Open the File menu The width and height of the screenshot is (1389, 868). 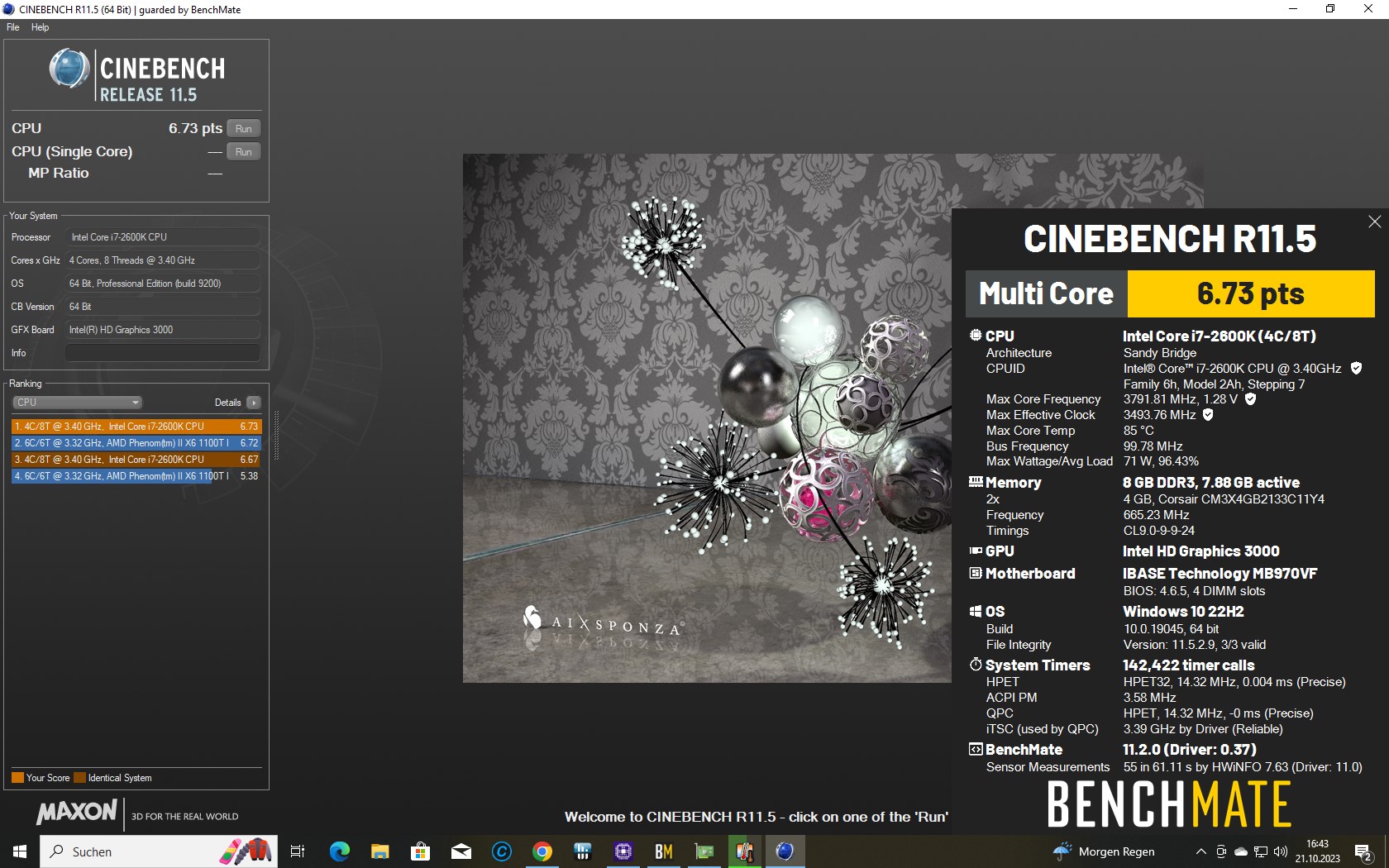tap(13, 27)
